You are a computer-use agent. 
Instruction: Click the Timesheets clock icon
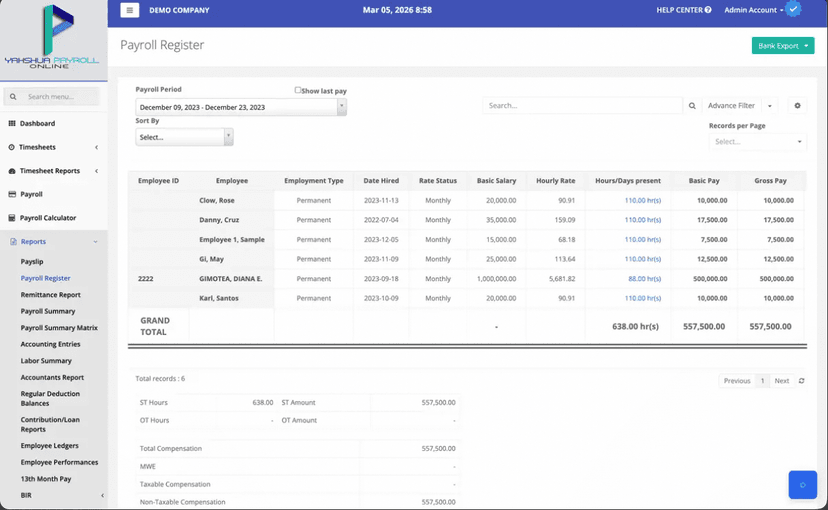12,147
